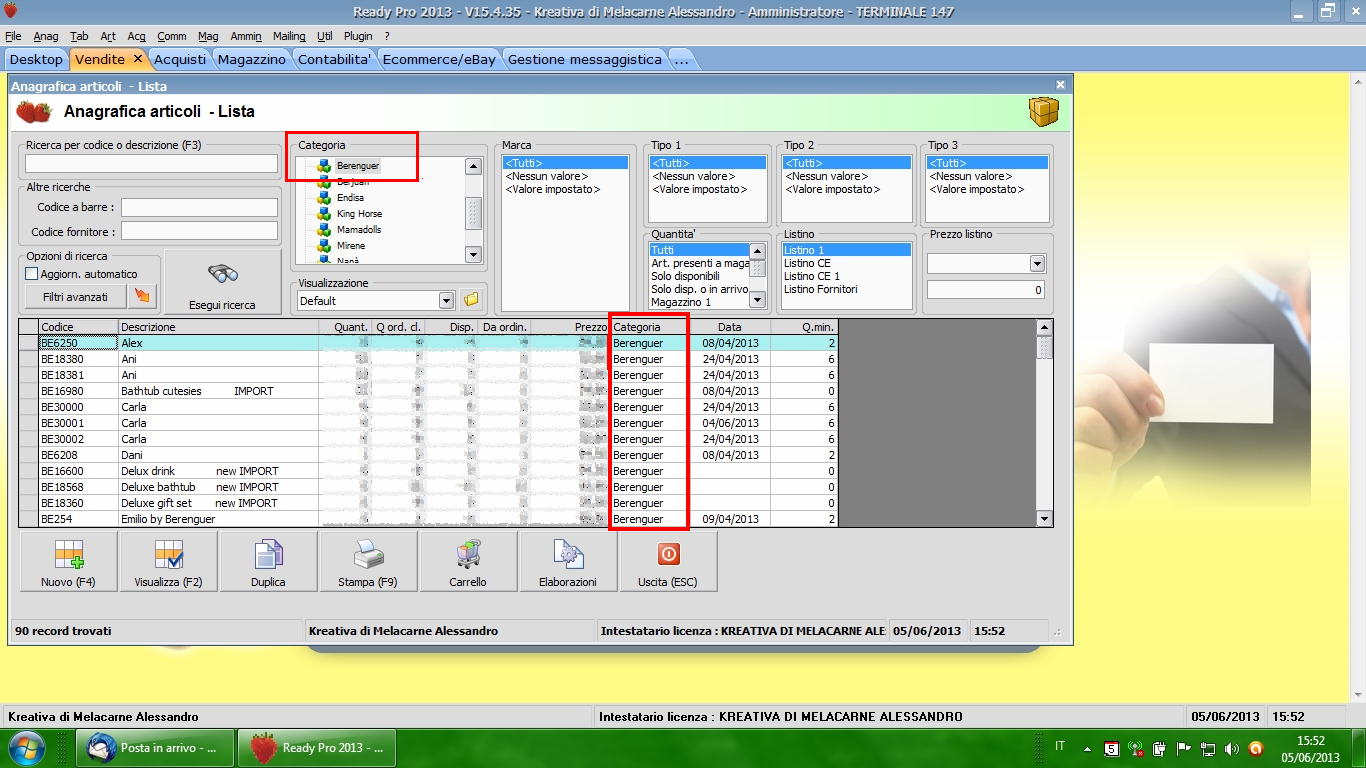Screen dimensions: 1366x768
Task: Switch to the Ecommerce/eBay tab
Action: pos(439,59)
